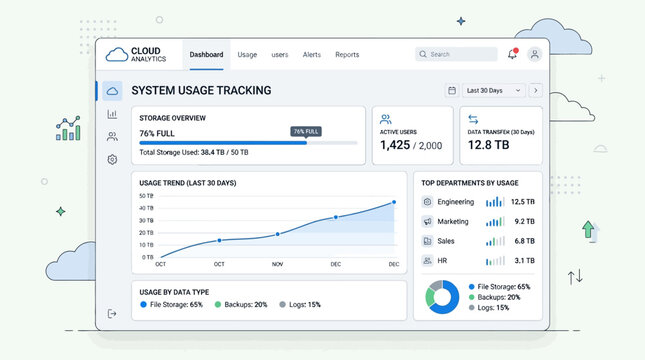The height and width of the screenshot is (360, 645).
Task: Click the Sales department icon
Action: (427, 241)
